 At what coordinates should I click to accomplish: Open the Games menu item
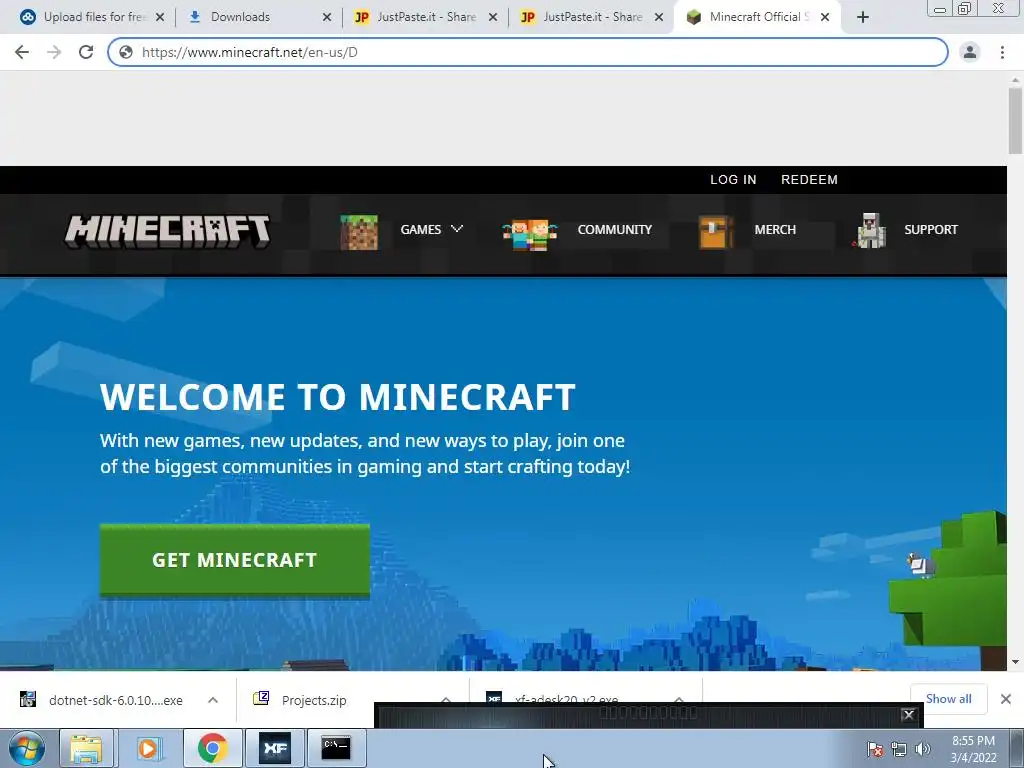(421, 230)
